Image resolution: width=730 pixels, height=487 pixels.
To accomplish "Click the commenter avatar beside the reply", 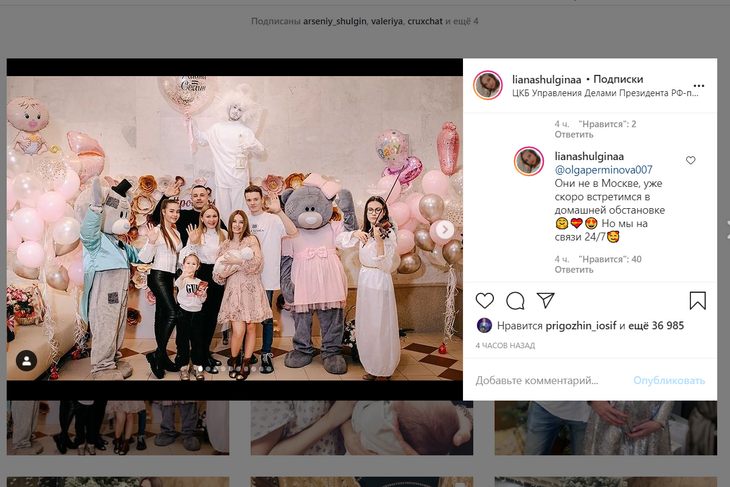I will [x=529, y=160].
